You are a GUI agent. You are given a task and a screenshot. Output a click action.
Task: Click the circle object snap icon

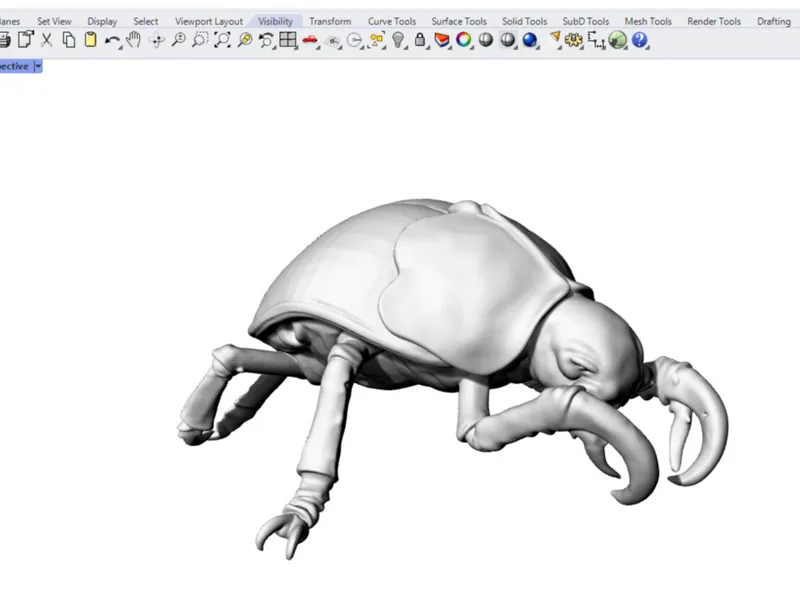pos(355,40)
